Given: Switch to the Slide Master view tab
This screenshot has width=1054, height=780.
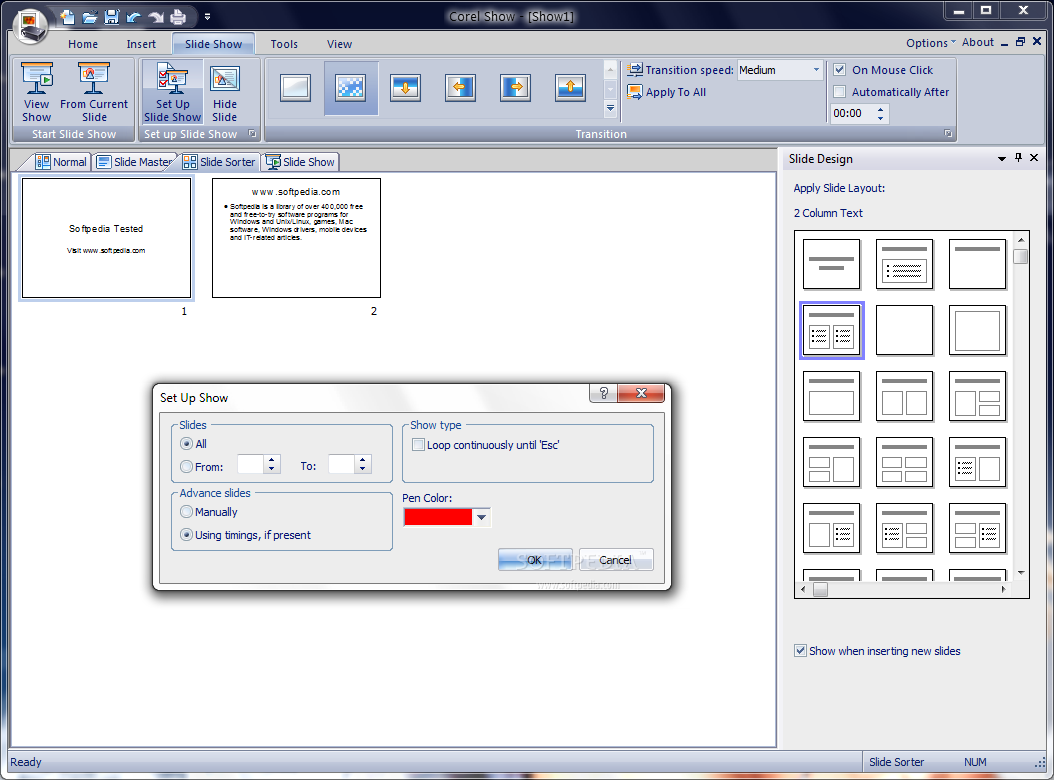Looking at the screenshot, I should point(134,162).
